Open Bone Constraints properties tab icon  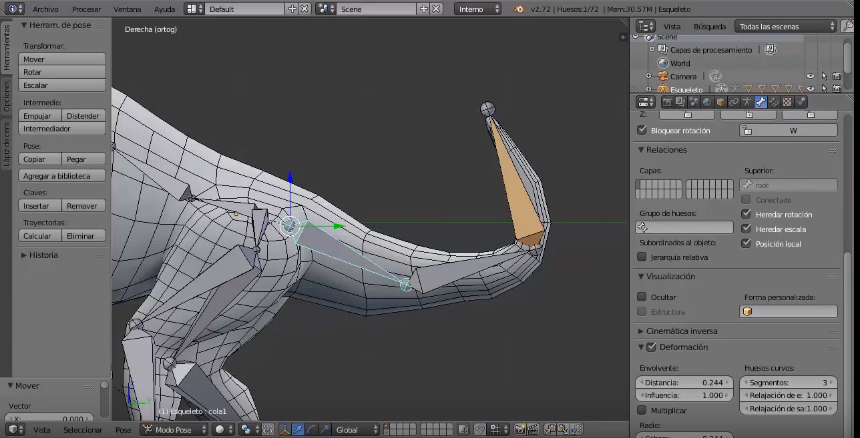[x=774, y=102]
